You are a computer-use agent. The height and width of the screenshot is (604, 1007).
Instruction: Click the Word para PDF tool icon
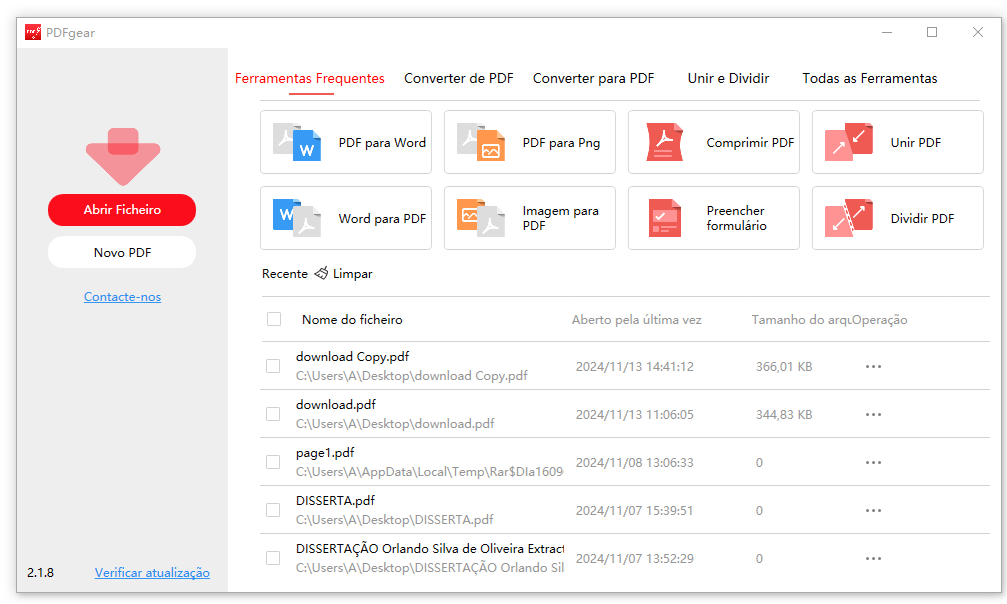[297, 218]
